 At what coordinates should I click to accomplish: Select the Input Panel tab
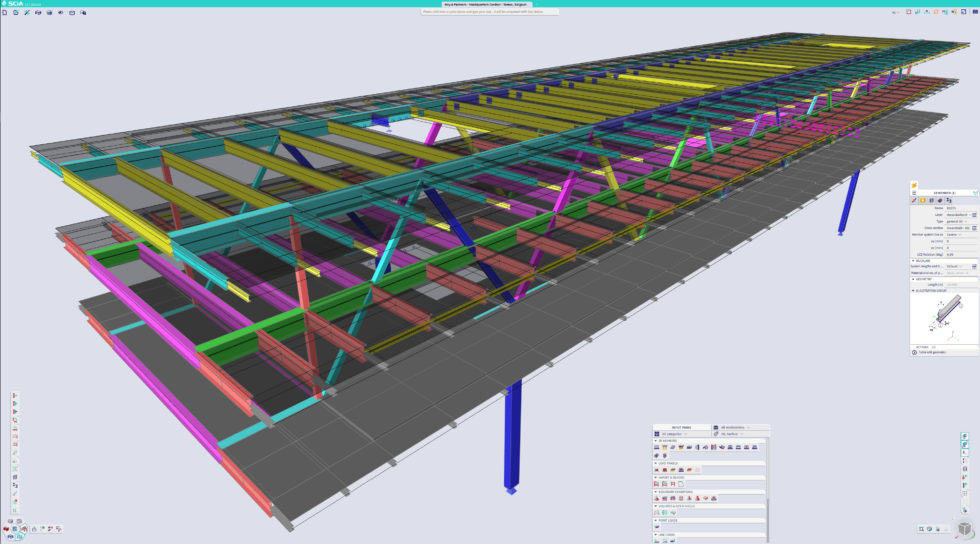pos(682,427)
